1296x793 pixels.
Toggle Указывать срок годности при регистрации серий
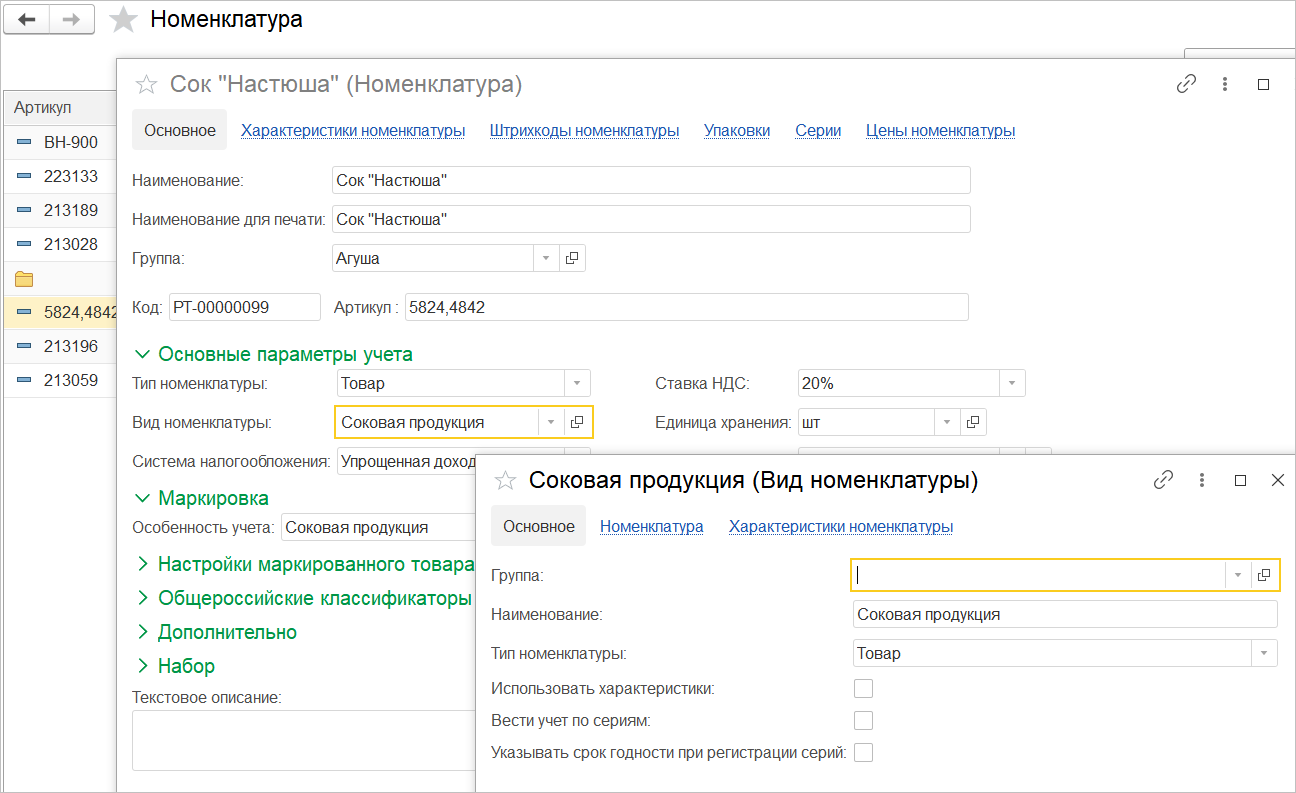point(863,752)
